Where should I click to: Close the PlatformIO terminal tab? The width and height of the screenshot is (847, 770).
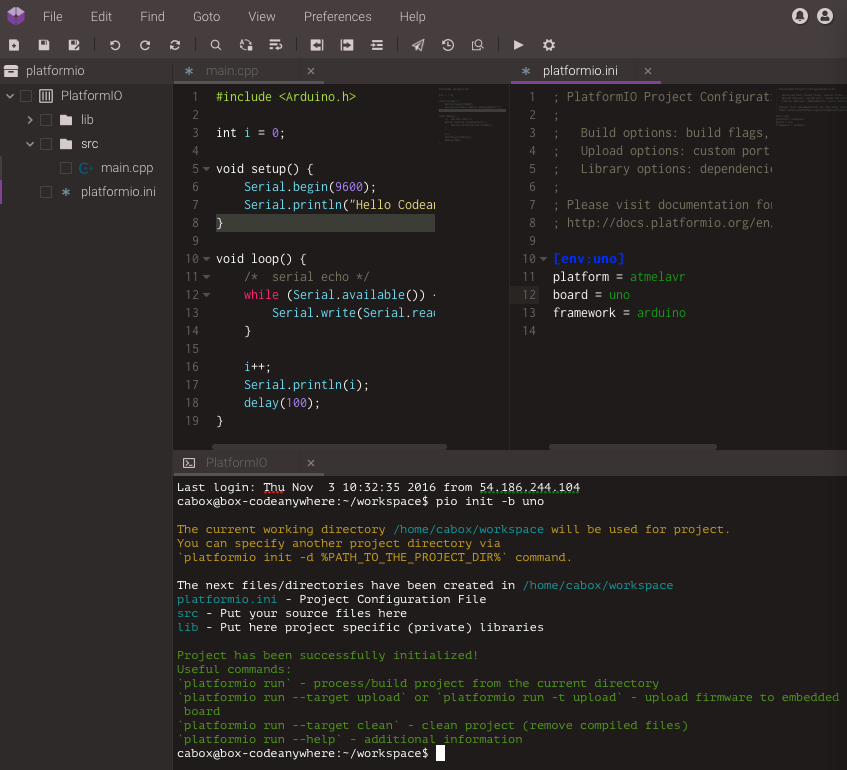[311, 463]
